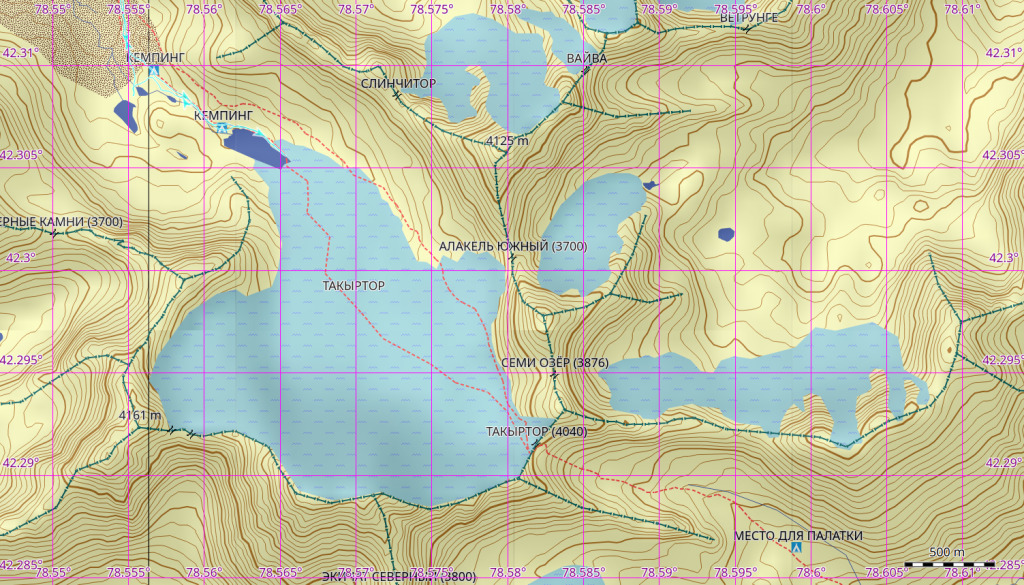Click the 4125 m elevation label
Image resolution: width=1024 pixels, height=585 pixels.
(507, 141)
